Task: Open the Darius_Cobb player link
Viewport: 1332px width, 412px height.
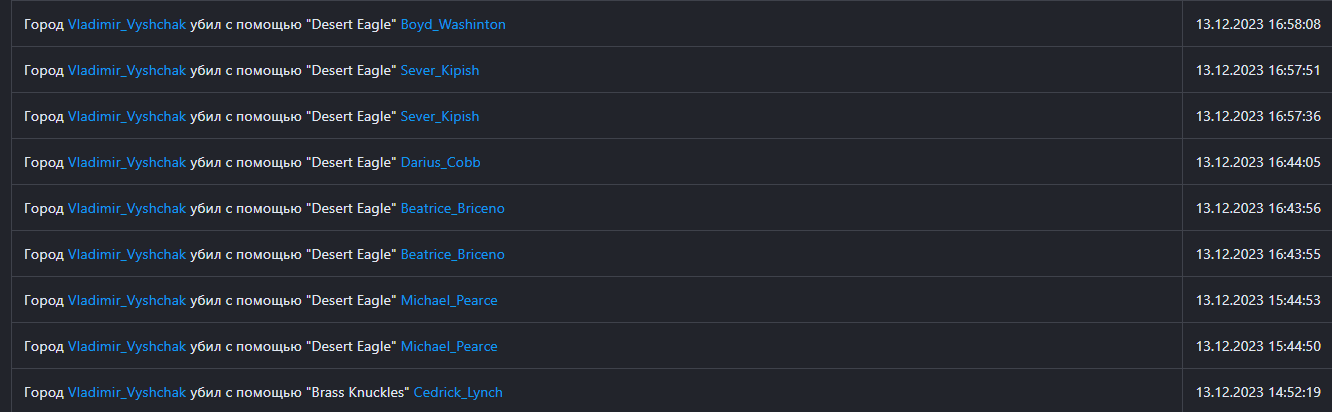Action: (441, 162)
